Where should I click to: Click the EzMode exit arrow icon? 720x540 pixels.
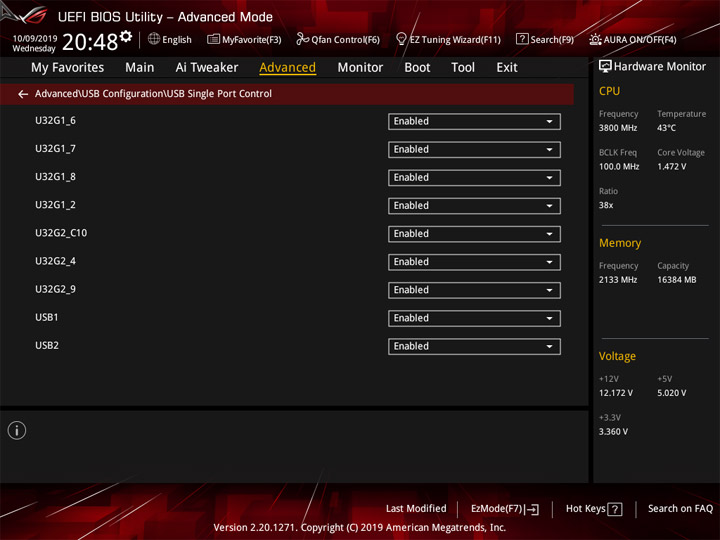[532, 509]
